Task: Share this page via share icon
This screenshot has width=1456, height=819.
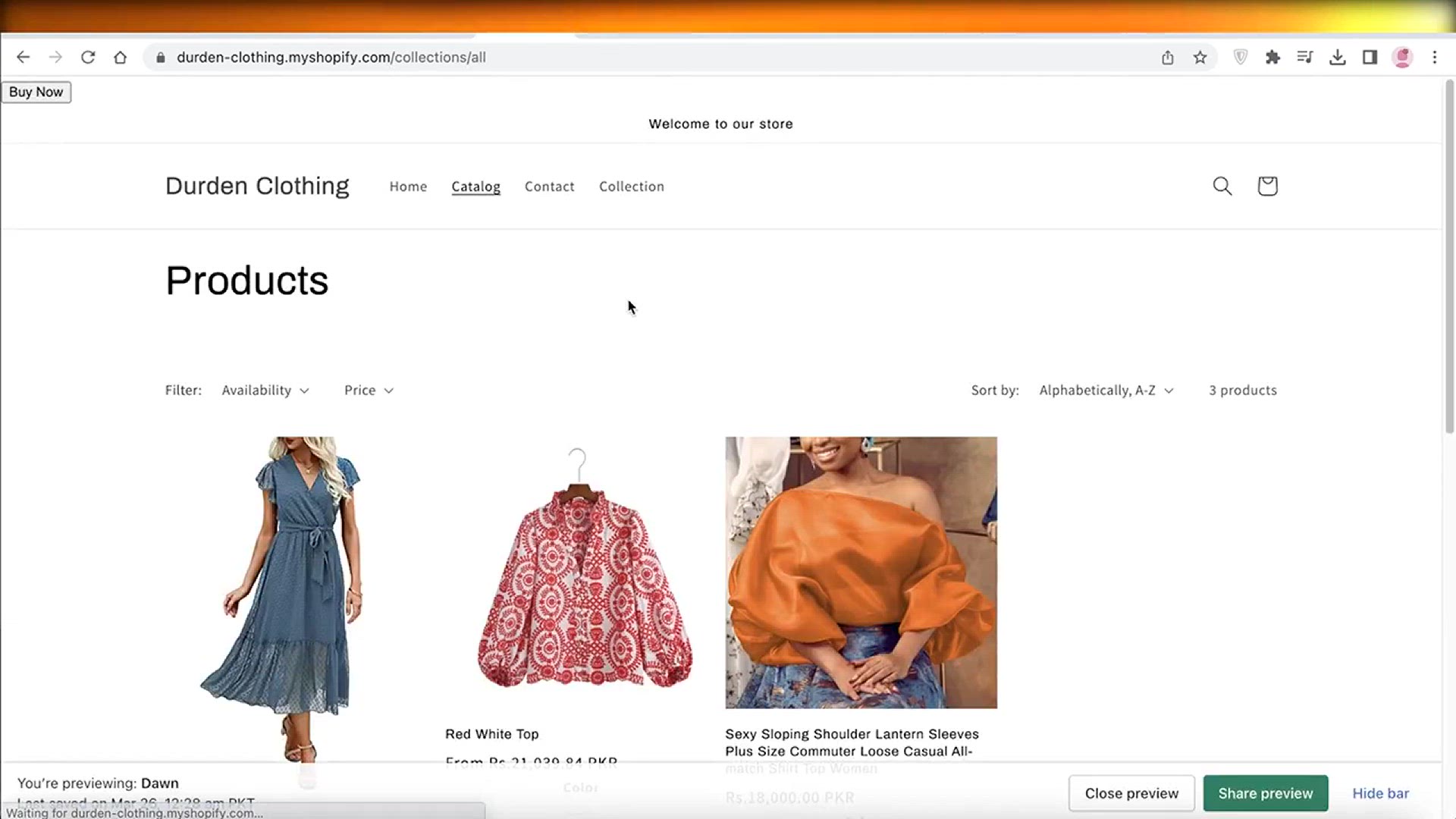Action: coord(1168,57)
